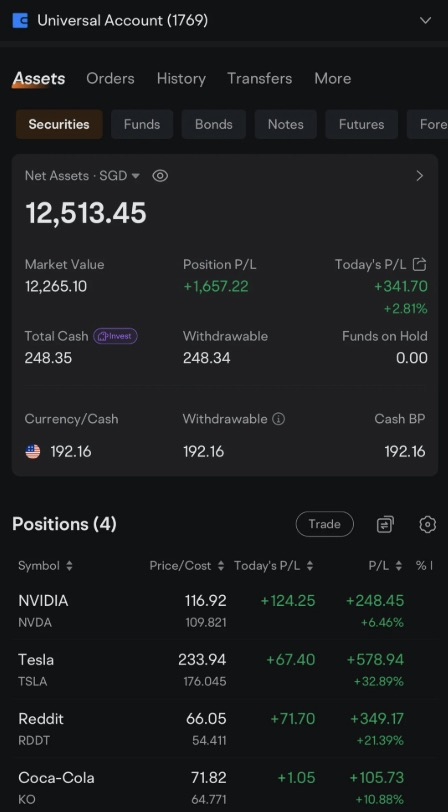This screenshot has height=812, width=448.
Task: Select the Funds category tab
Action: tap(142, 124)
